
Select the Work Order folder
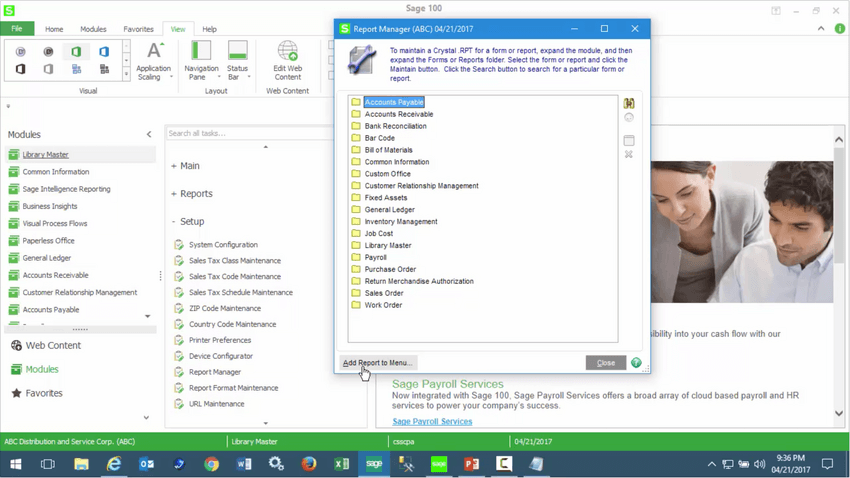[x=383, y=305]
